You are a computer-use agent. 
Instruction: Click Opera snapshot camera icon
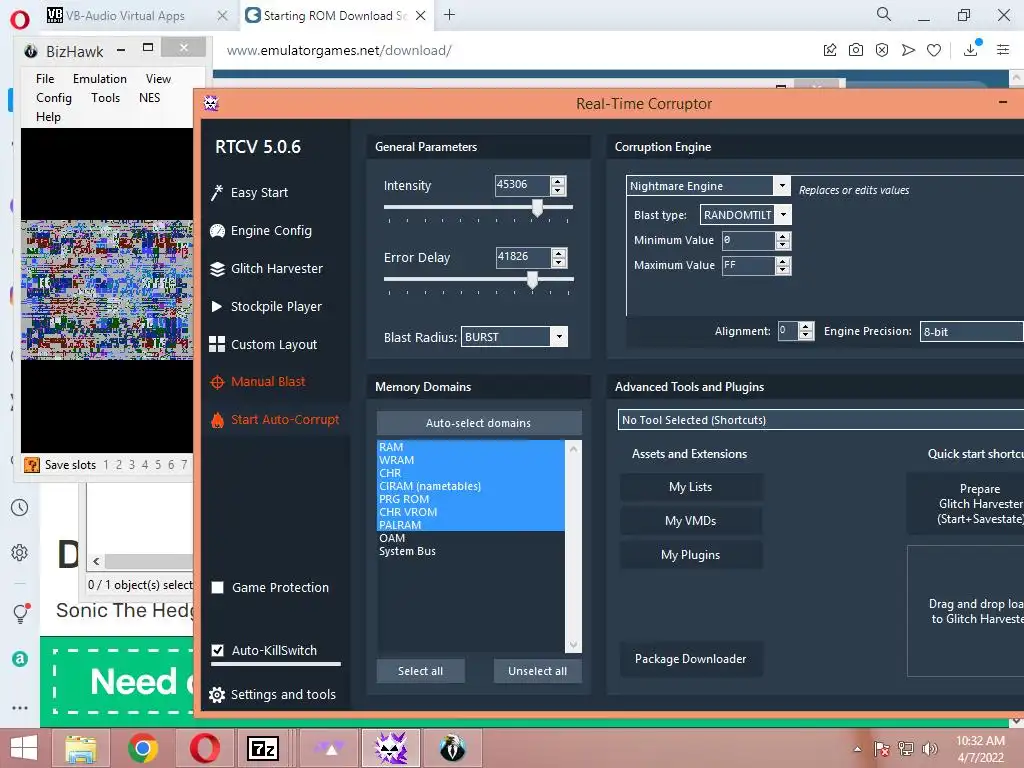pos(856,50)
